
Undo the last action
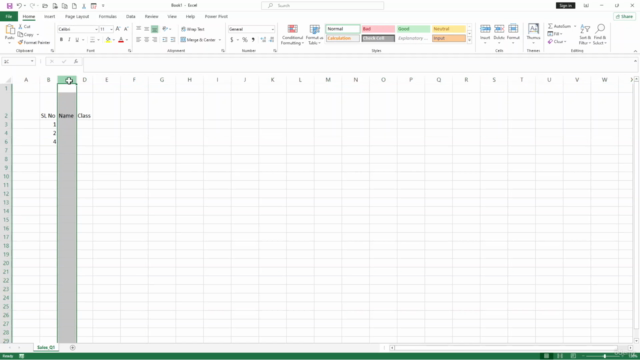[x=19, y=6]
